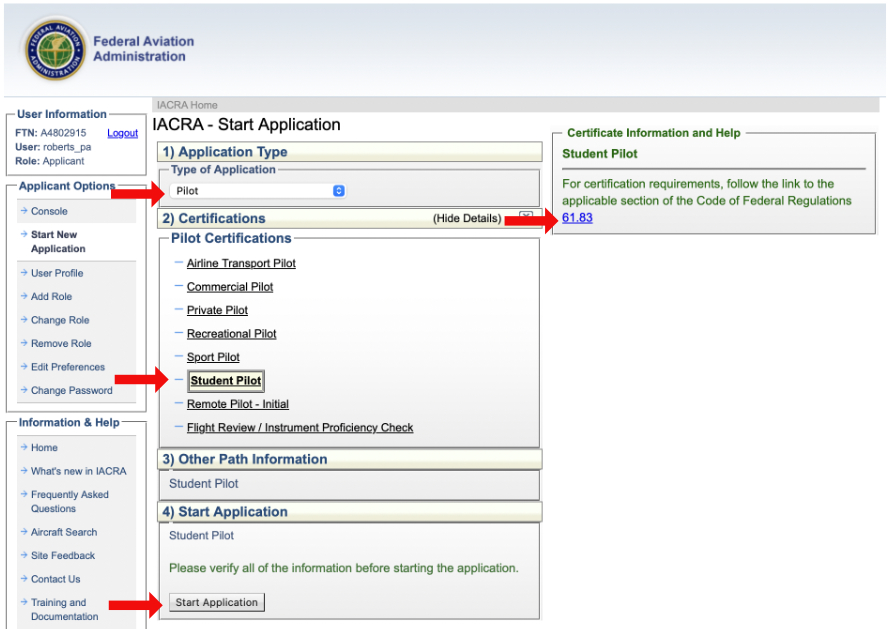The width and height of the screenshot is (893, 629).
Task: Click the Logout link
Action: (122, 133)
